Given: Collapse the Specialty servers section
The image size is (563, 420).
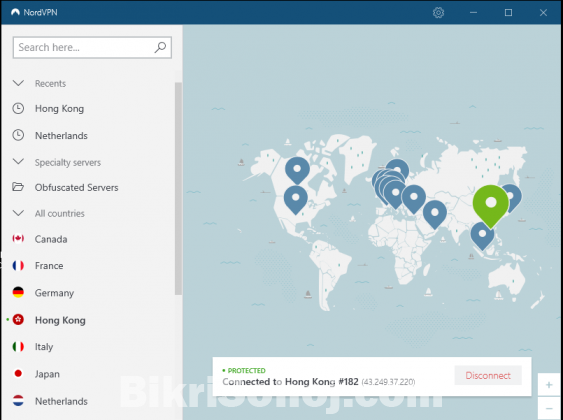Looking at the screenshot, I should pyautogui.click(x=18, y=162).
